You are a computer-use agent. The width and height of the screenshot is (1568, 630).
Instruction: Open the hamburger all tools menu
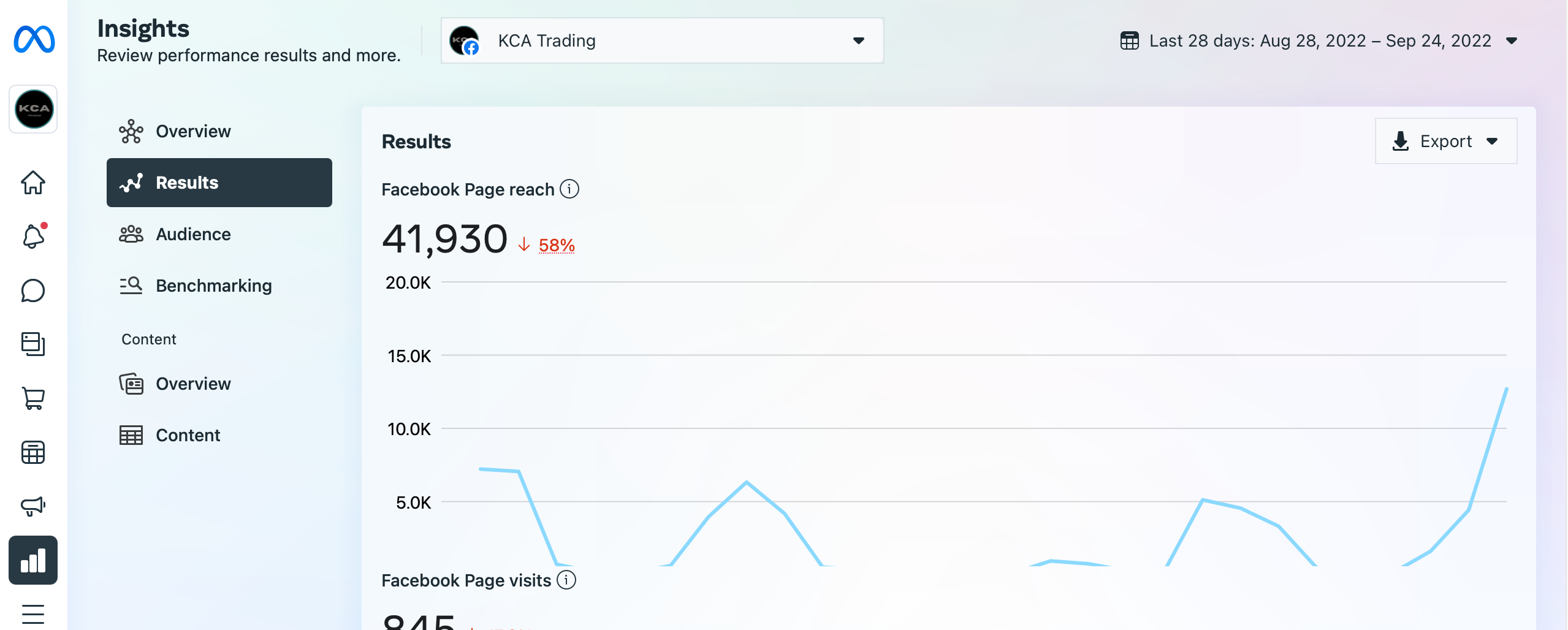(33, 613)
